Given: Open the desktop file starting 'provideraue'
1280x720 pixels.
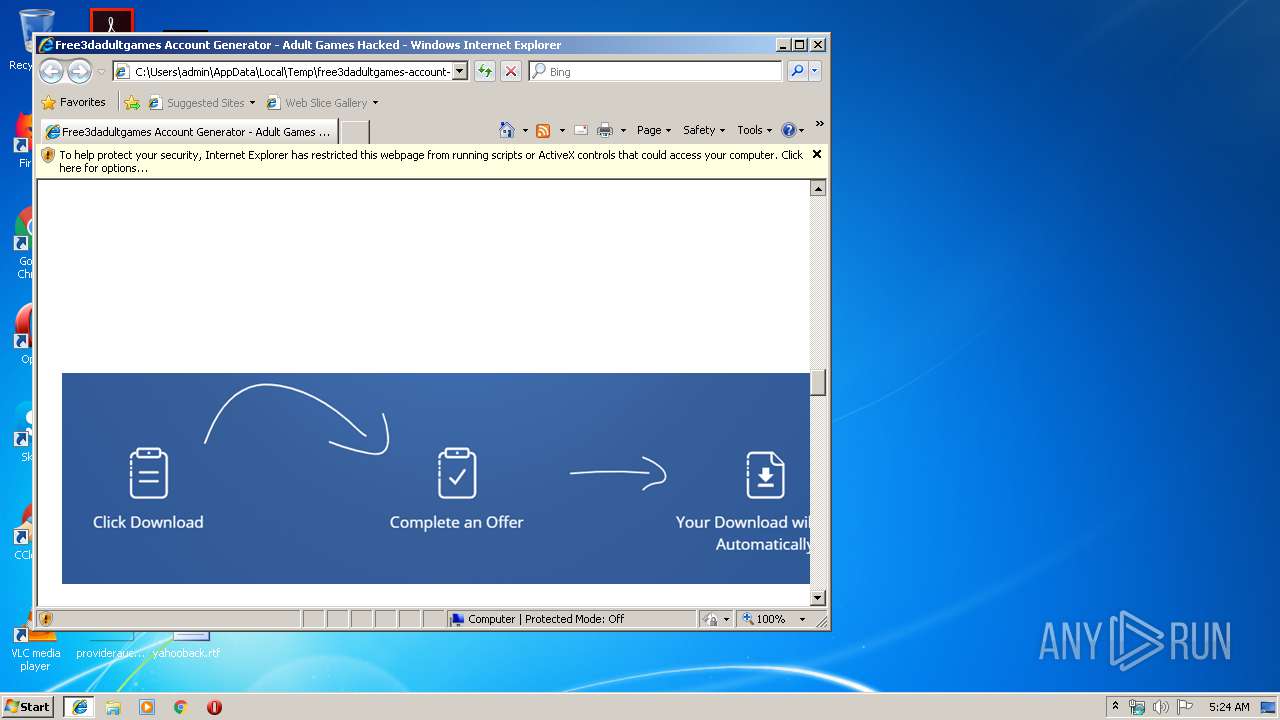Looking at the screenshot, I should [111, 646].
